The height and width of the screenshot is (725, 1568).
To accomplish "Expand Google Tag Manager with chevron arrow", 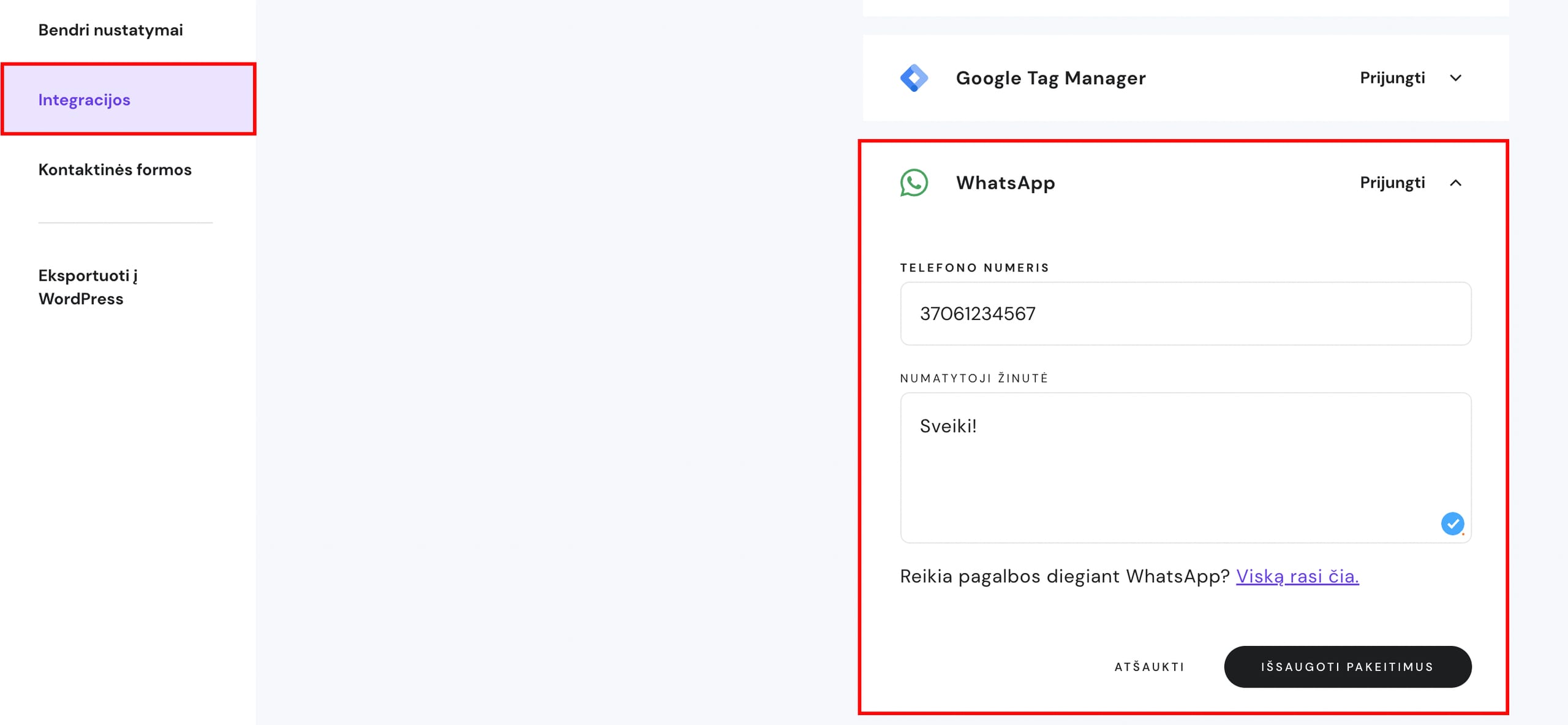I will (x=1456, y=78).
